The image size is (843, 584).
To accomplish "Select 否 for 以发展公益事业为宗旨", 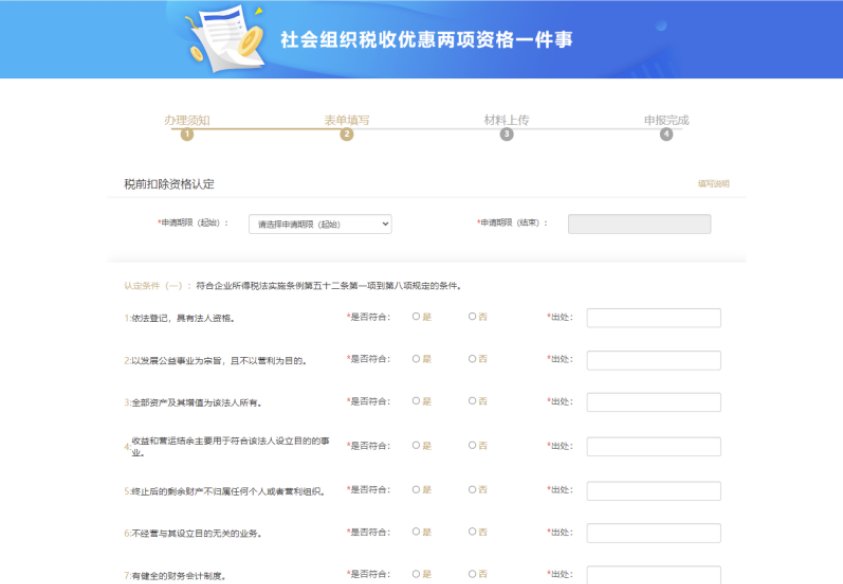I will (x=472, y=359).
